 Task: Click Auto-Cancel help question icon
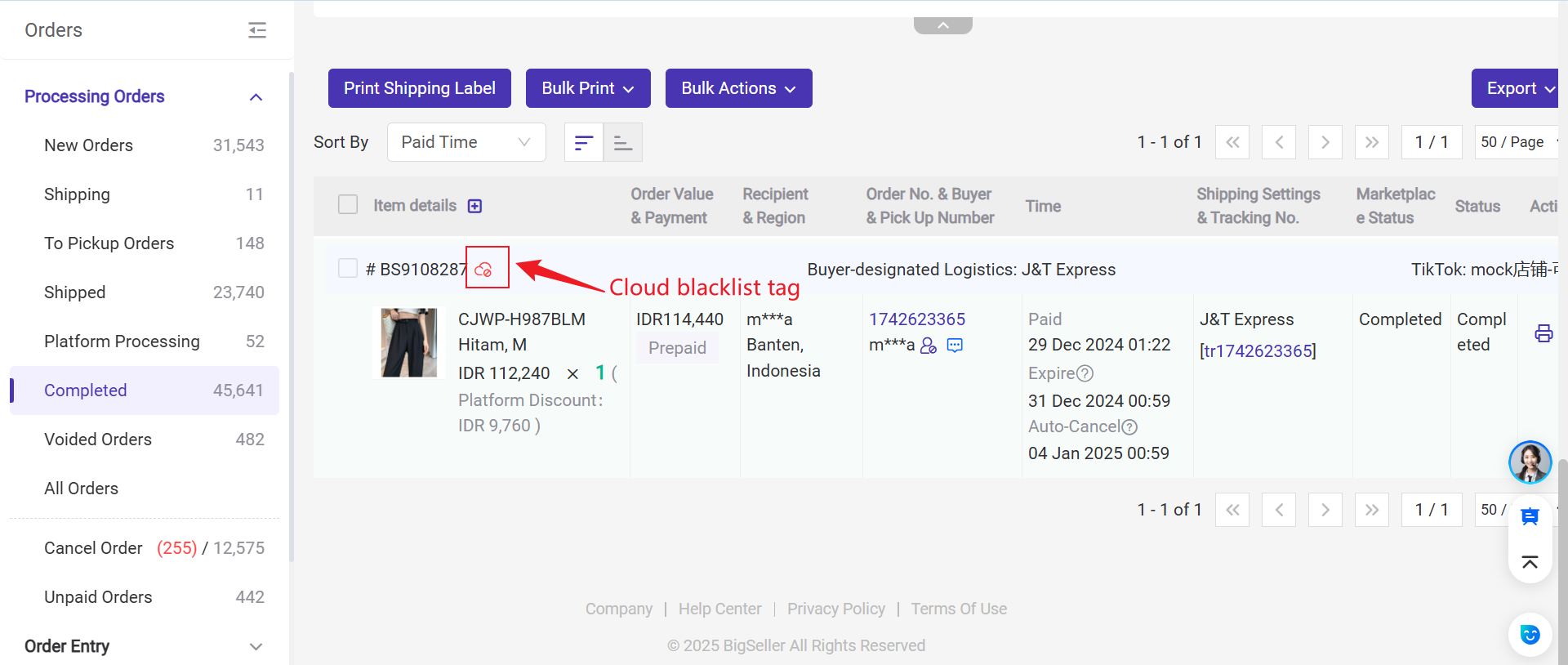point(1129,427)
